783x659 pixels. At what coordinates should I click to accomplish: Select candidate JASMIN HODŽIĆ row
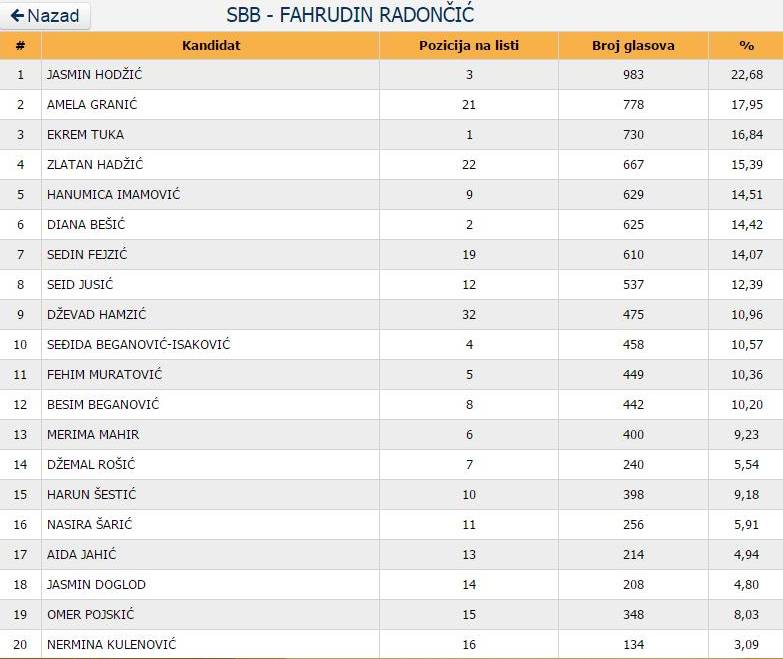[x=91, y=75]
